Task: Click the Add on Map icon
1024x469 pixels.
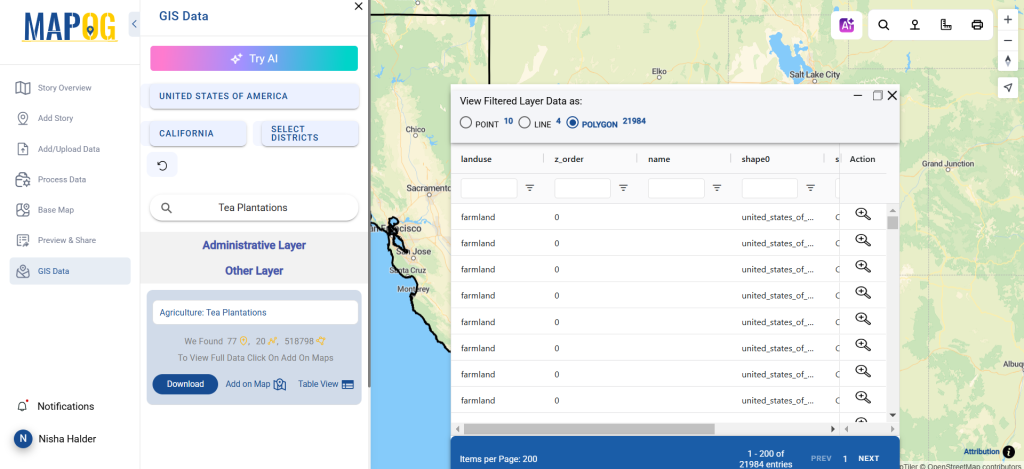Action: pos(280,384)
